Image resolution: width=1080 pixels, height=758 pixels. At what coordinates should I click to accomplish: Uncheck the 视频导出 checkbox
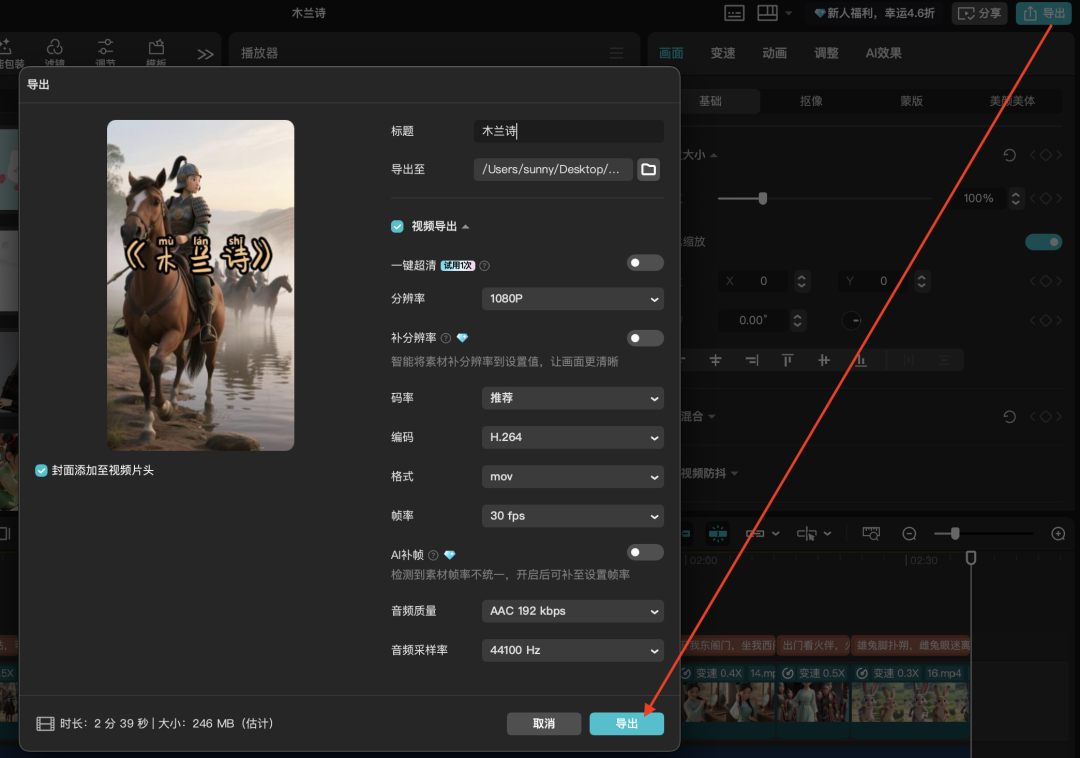point(398,227)
